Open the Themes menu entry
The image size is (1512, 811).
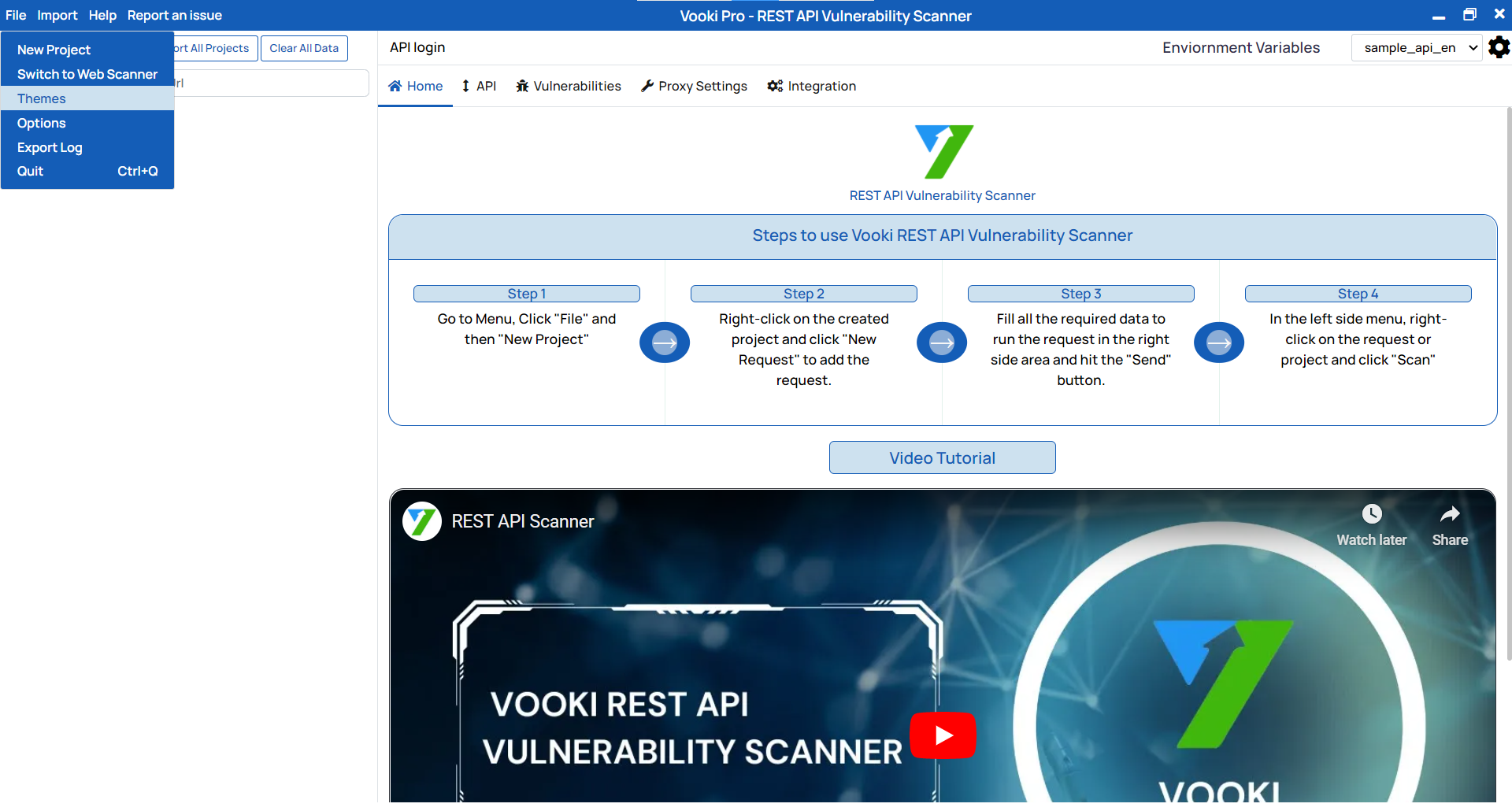(x=87, y=98)
